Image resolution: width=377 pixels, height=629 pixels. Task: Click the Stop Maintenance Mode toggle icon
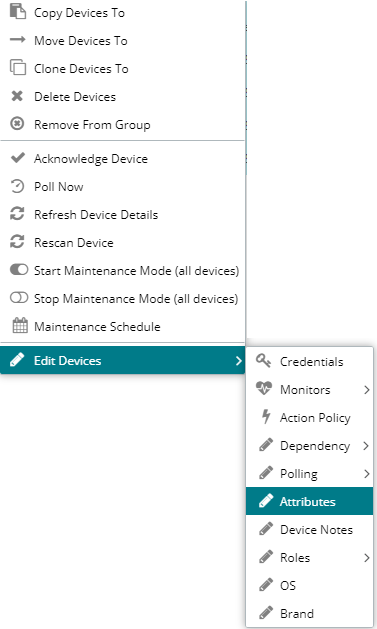19,298
